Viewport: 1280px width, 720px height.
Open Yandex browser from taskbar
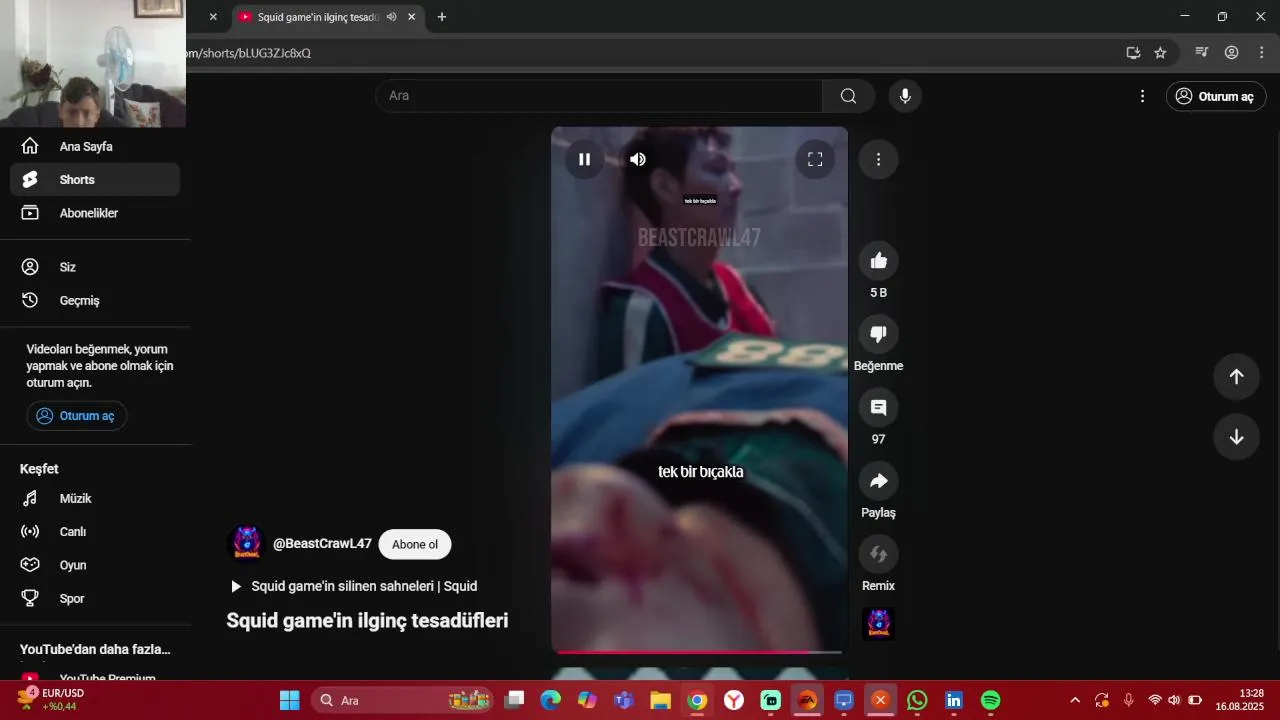pos(734,700)
